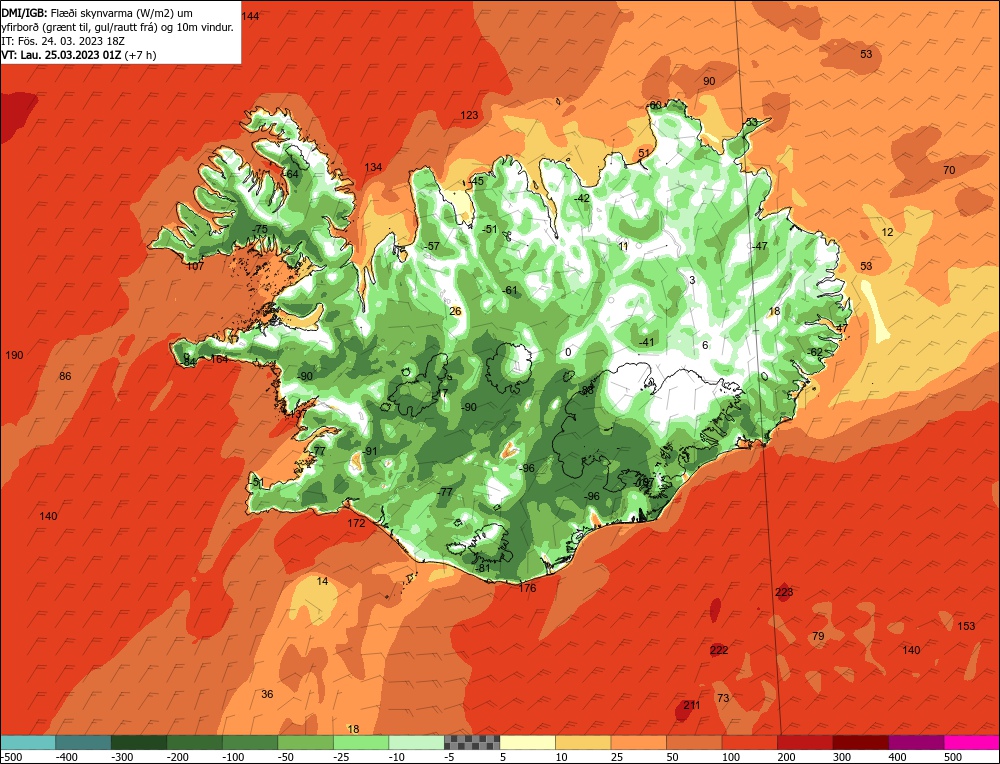Click the map value 86 in the western sea
Screen dimensions: 1000x764
[65, 376]
